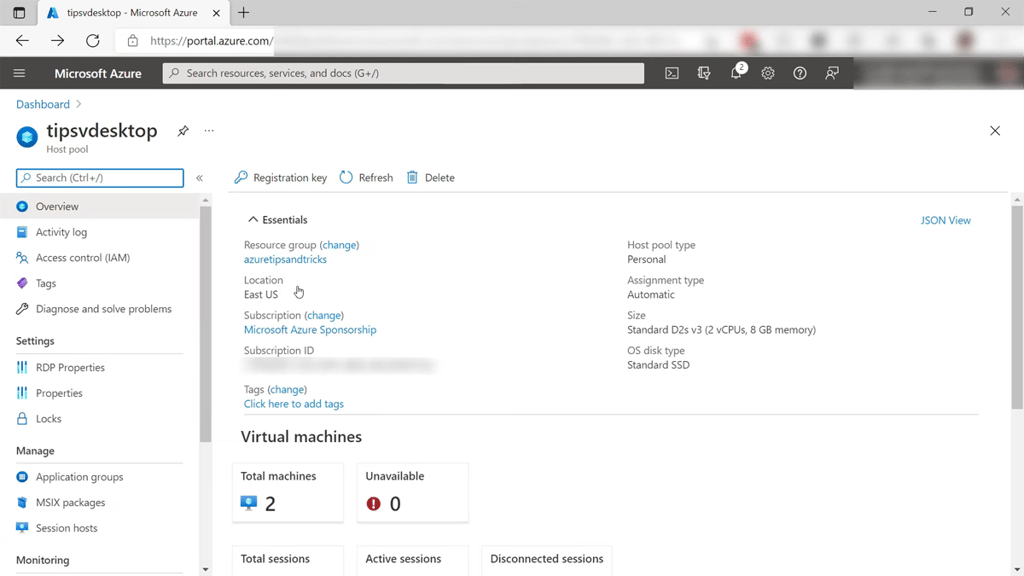Open Session hosts in the Manage section

67,527
